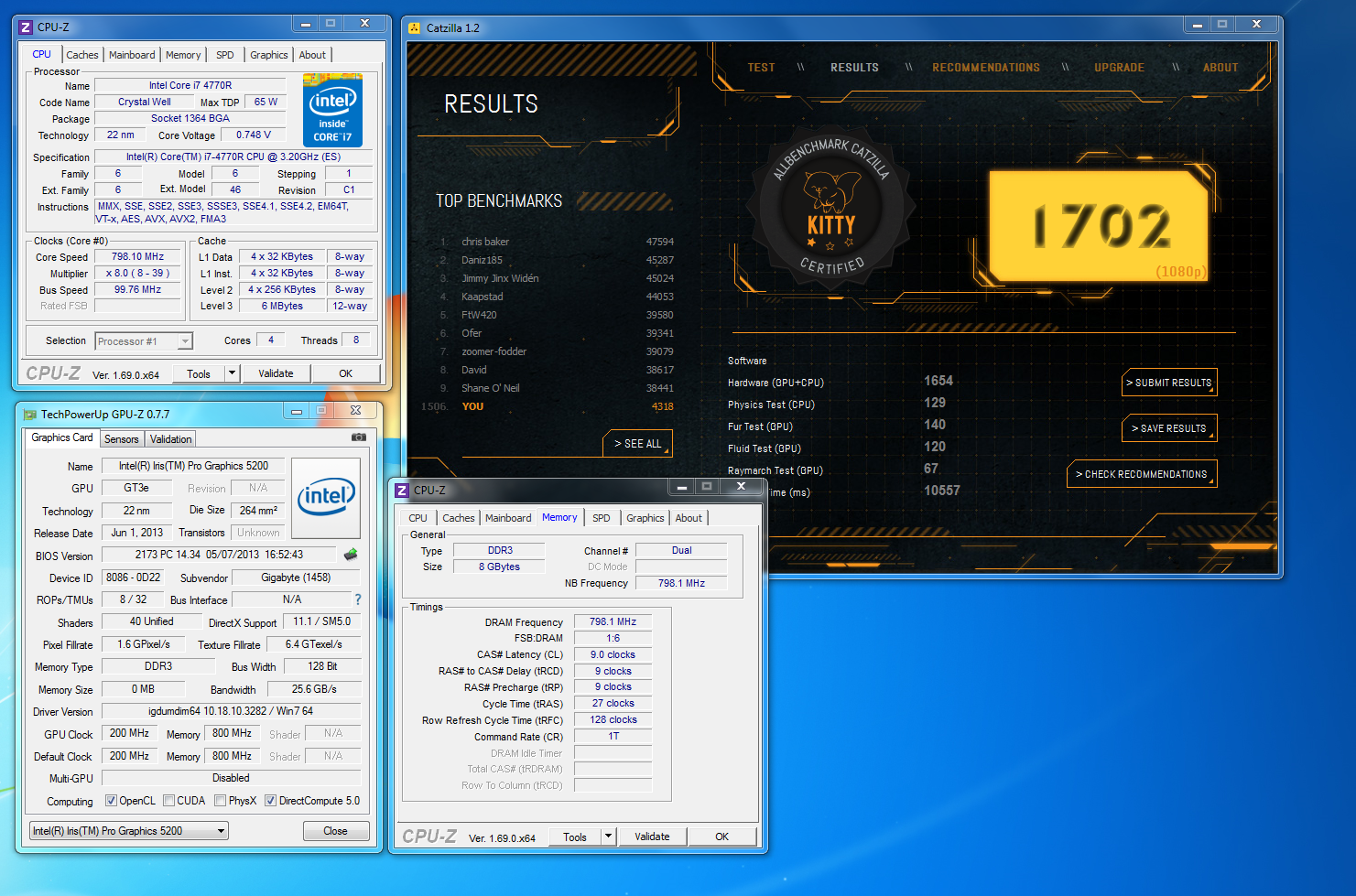Toggle the CUDA checkbox in GPU-Z
The image size is (1356, 896).
[x=168, y=801]
